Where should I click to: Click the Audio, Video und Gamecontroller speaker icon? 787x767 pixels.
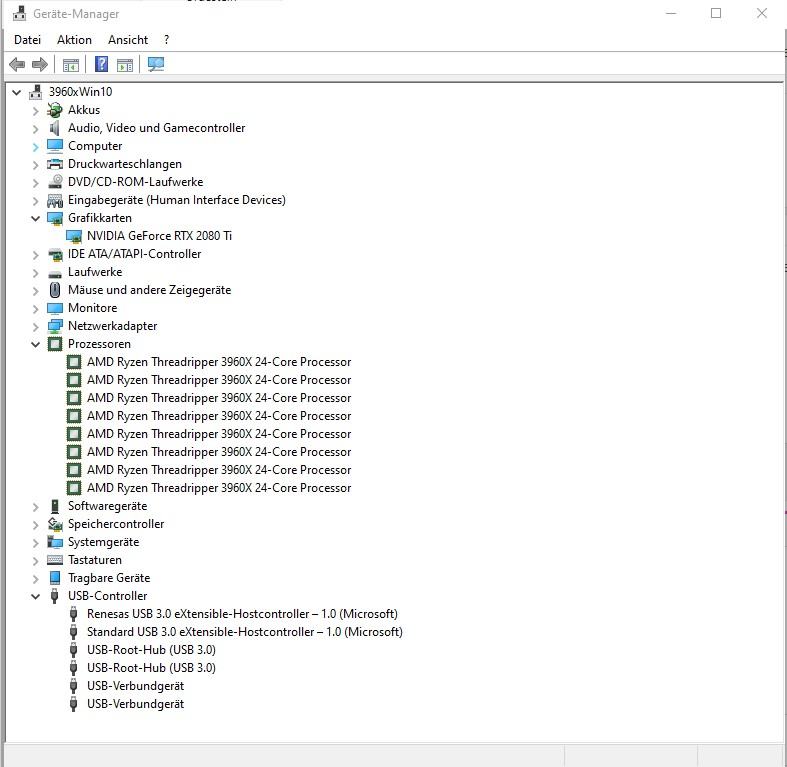pos(55,128)
